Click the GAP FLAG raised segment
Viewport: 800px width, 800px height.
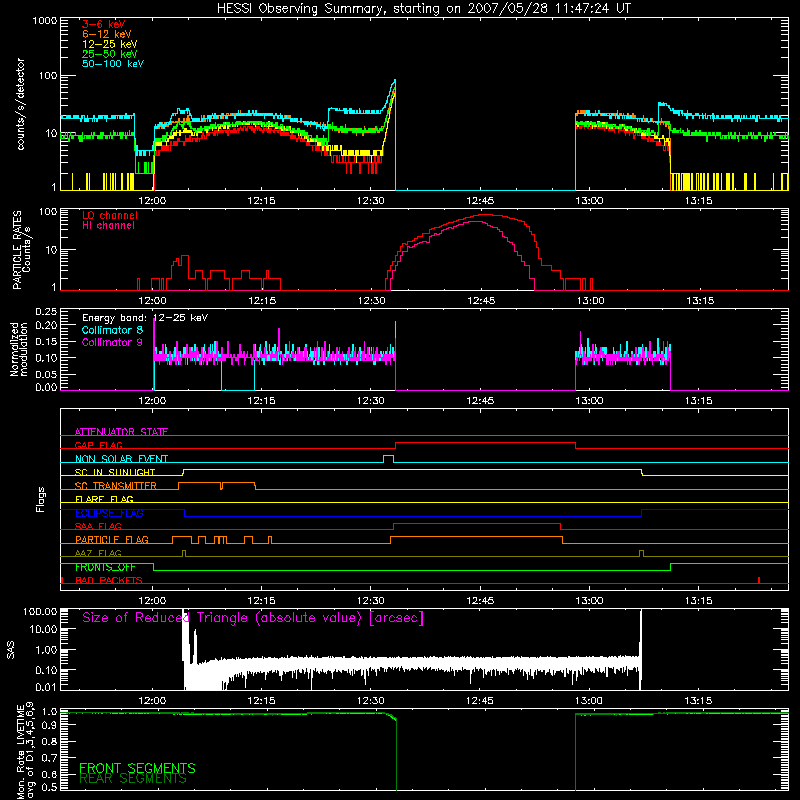(x=485, y=443)
